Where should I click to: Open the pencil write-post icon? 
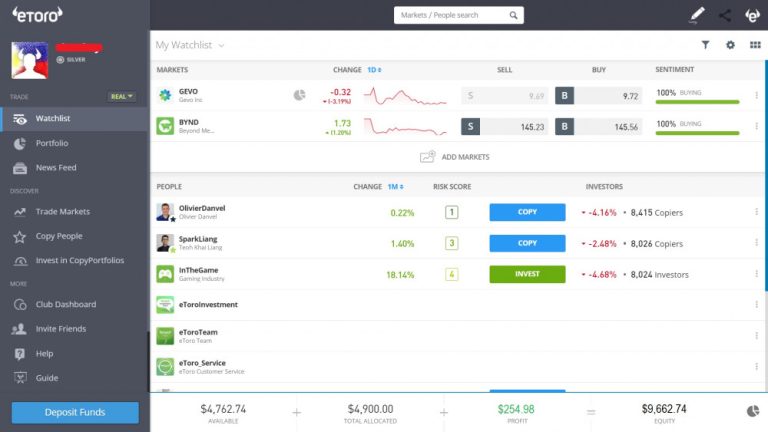[696, 15]
